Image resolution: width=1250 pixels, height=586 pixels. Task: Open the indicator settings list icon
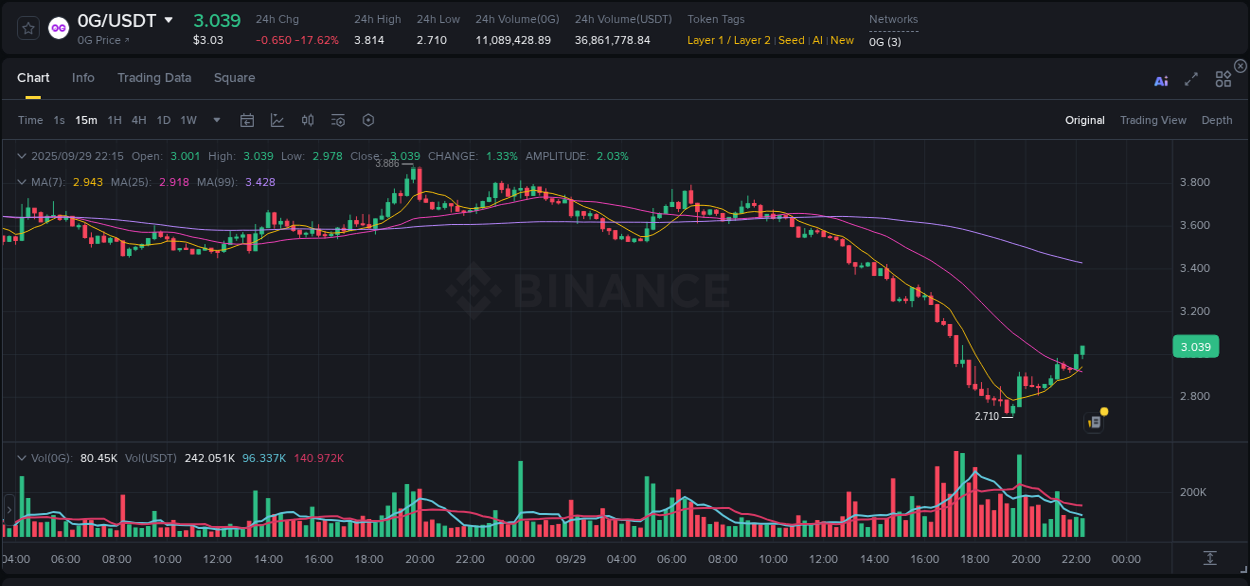pyautogui.click(x=338, y=120)
